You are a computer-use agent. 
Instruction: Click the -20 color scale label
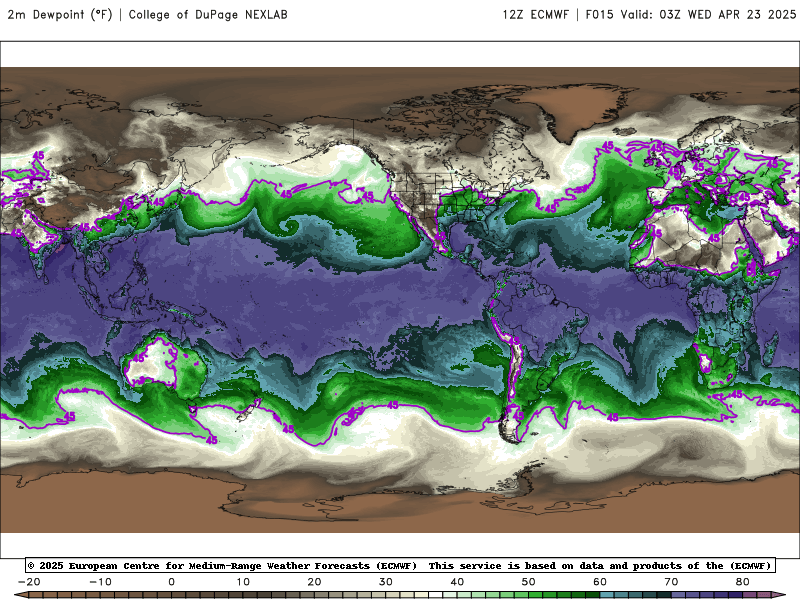[x=29, y=582]
